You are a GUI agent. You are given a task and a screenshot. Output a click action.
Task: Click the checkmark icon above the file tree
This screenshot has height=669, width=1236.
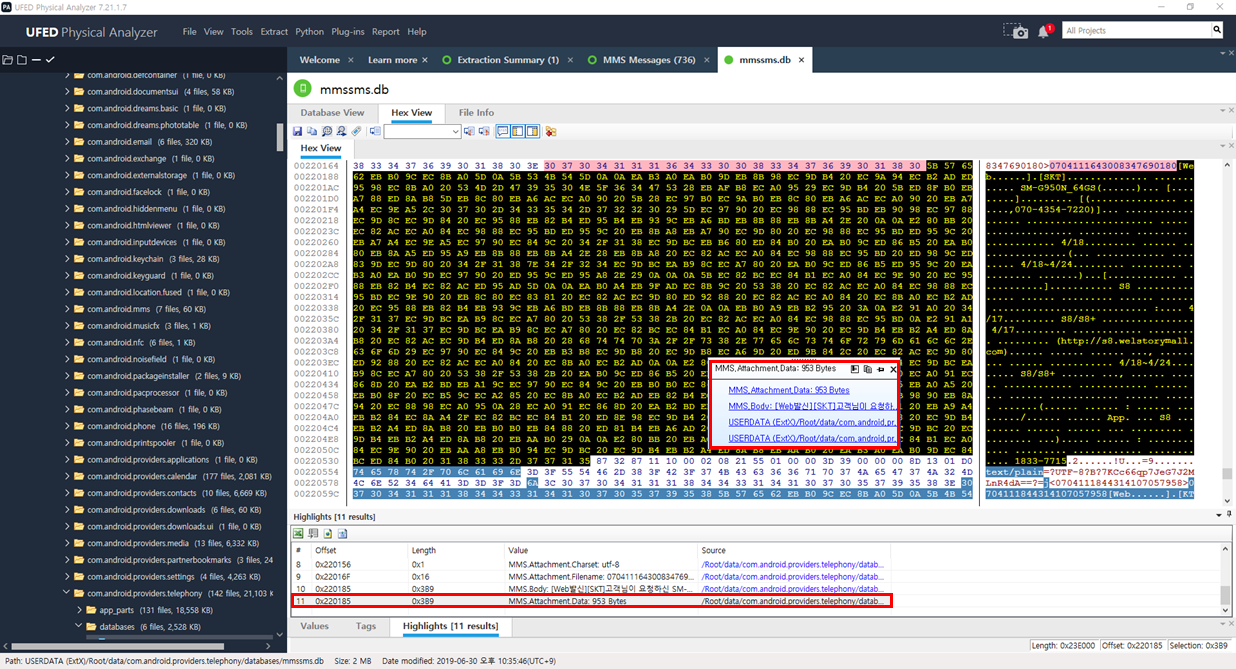tap(50, 60)
